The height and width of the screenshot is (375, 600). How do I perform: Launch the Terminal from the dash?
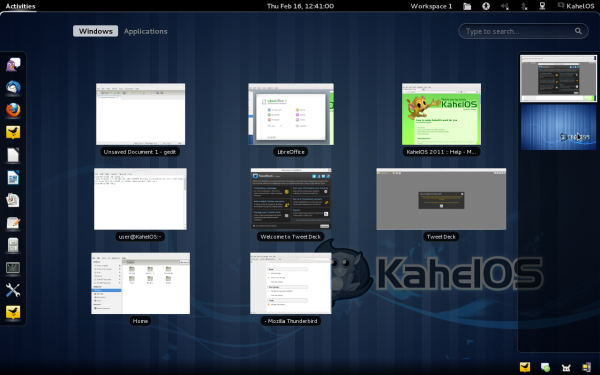click(x=13, y=268)
